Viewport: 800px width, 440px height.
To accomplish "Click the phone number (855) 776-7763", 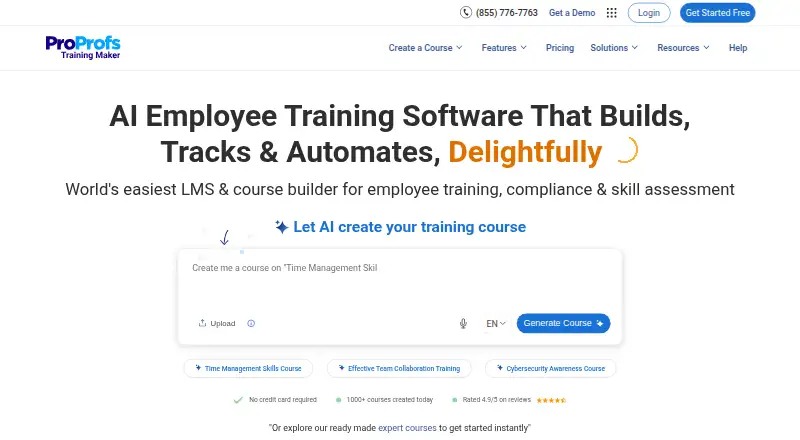I will (x=507, y=13).
